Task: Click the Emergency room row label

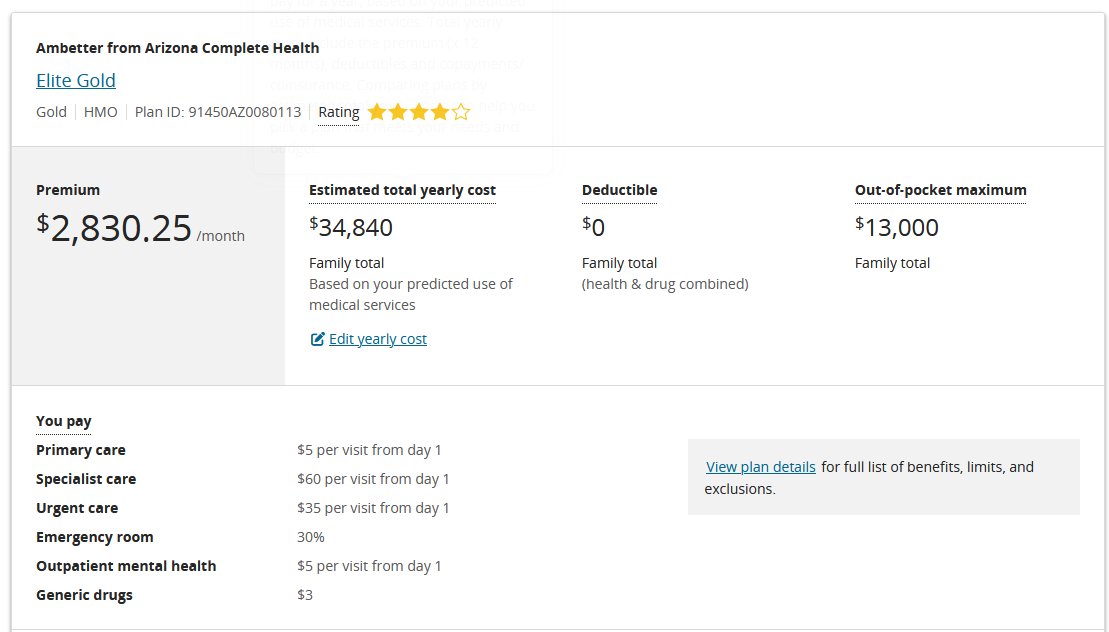Action: pyautogui.click(x=95, y=537)
